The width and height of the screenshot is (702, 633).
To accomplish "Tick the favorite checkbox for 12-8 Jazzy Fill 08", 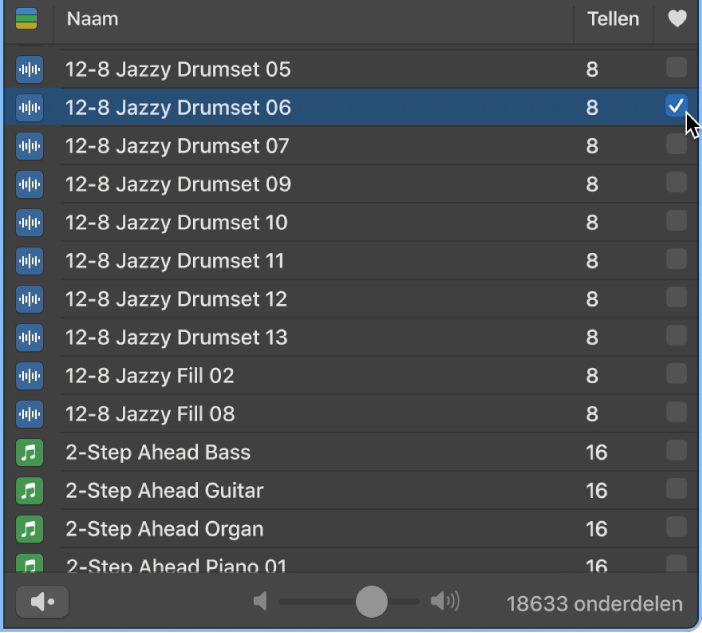I will tap(676, 413).
